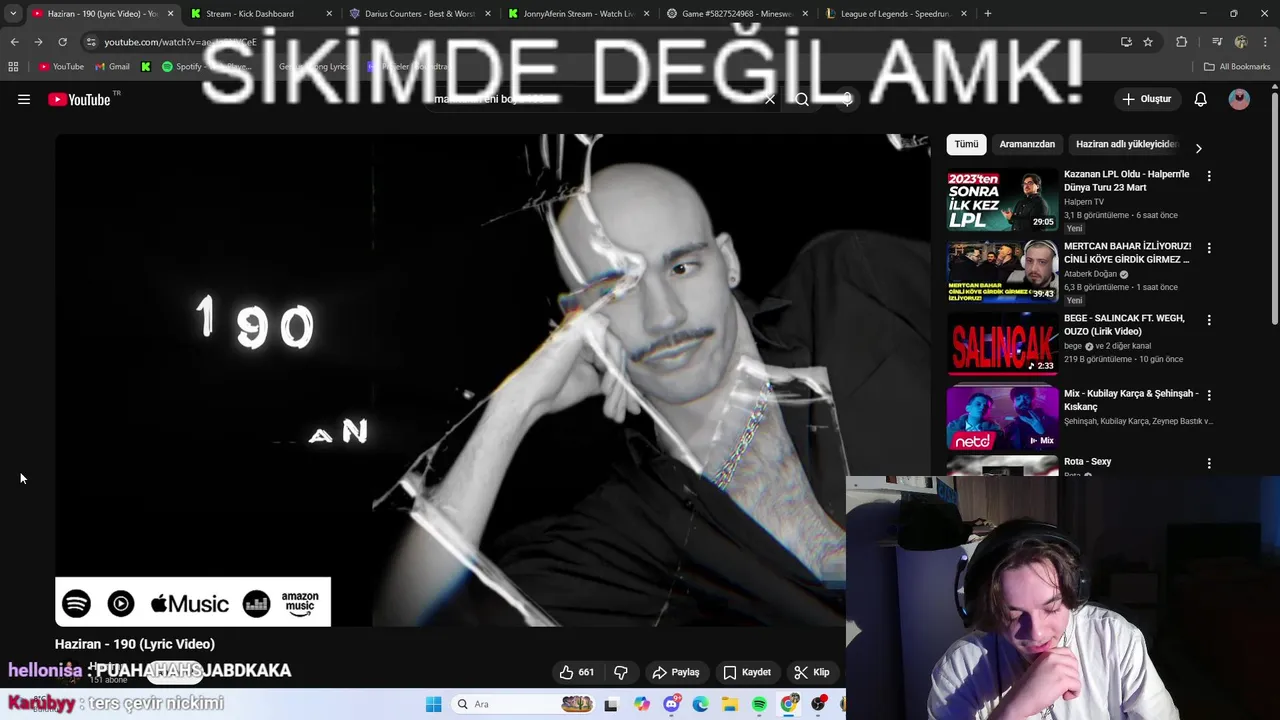Go to the YouTube home logo
1280x720 pixels.
tap(79, 99)
